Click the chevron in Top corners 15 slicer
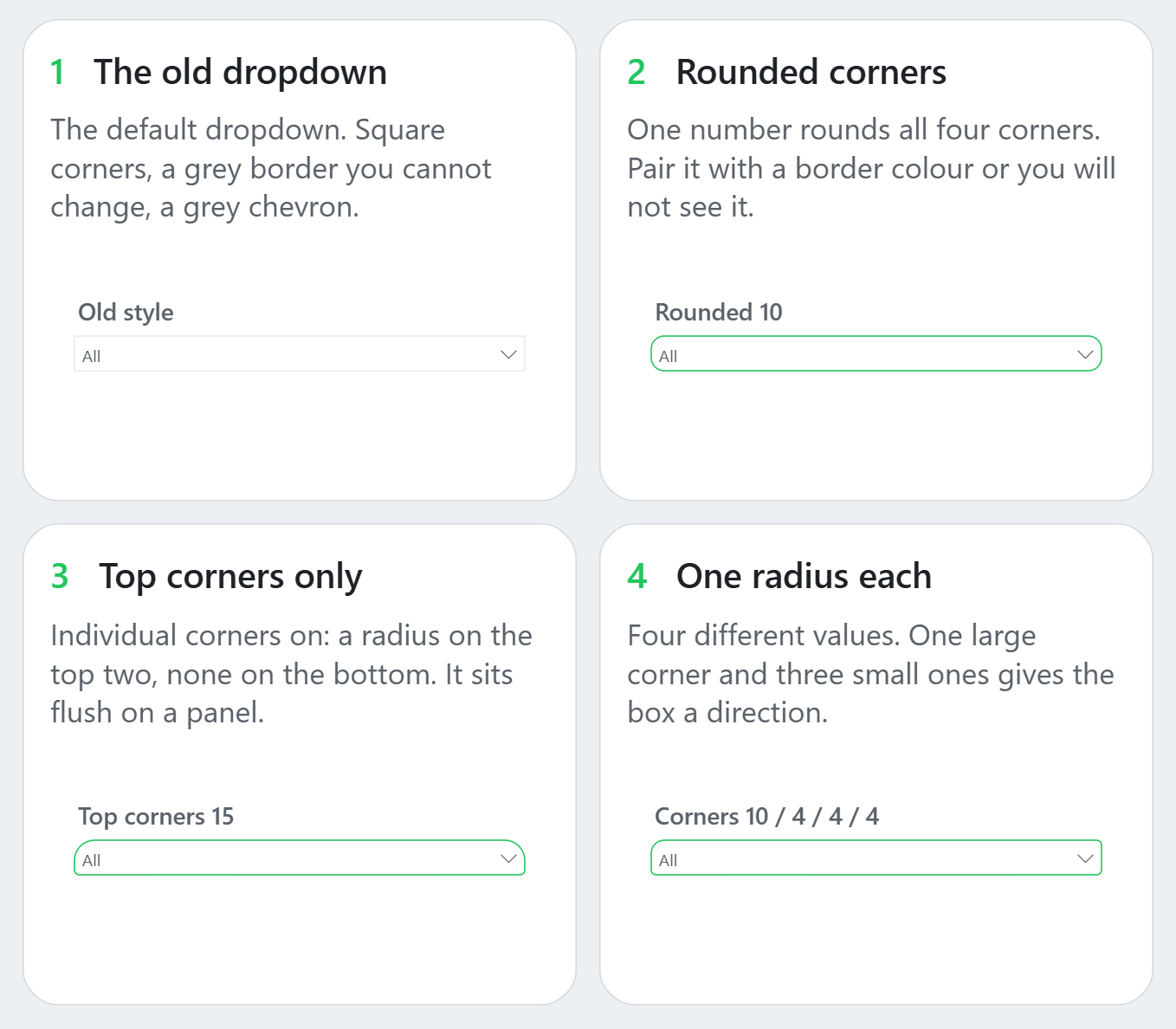 (x=508, y=858)
